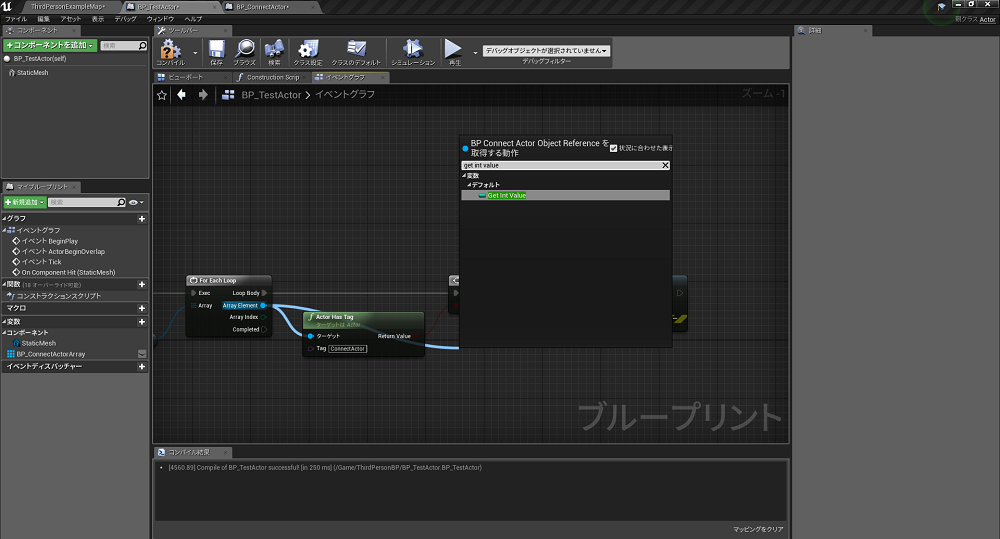The width and height of the screenshot is (1000, 539).
Task: Open Class Settings (クラス設定) icon
Action: coord(308,50)
